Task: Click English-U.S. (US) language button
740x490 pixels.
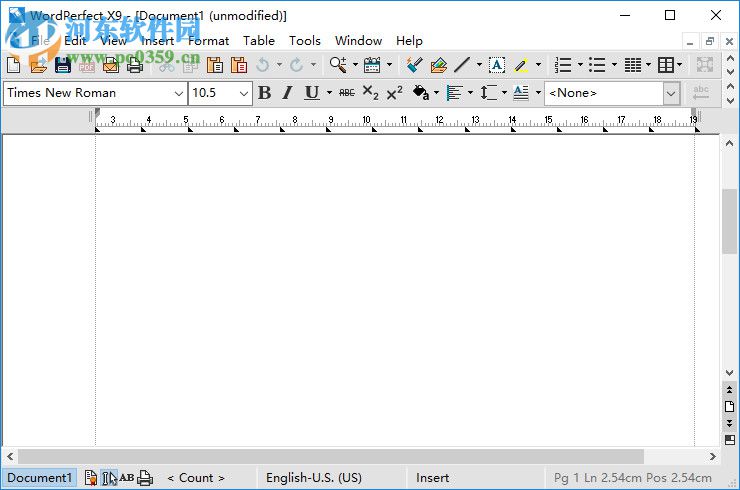Action: click(x=314, y=478)
